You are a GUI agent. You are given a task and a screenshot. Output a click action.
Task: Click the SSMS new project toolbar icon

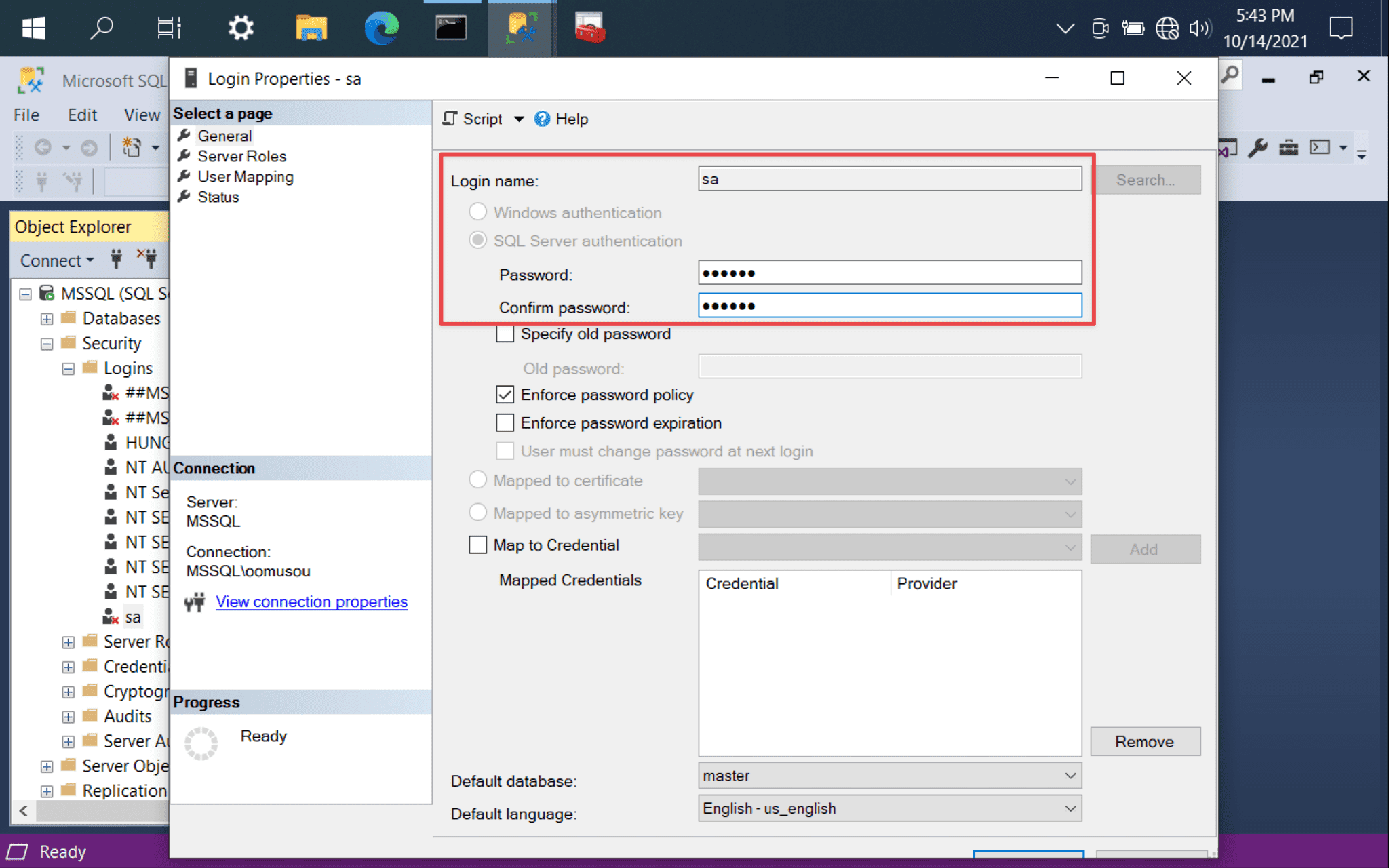pos(131,147)
